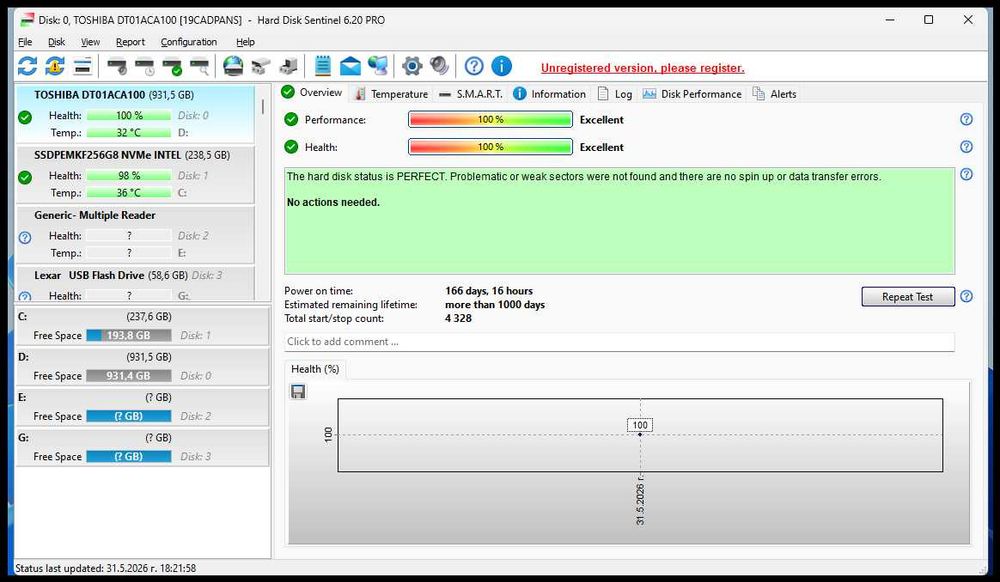The image size is (1000, 582).
Task: Select the SSDPEMKF256G8 NVMe INTEL disk entry
Action: click(135, 174)
